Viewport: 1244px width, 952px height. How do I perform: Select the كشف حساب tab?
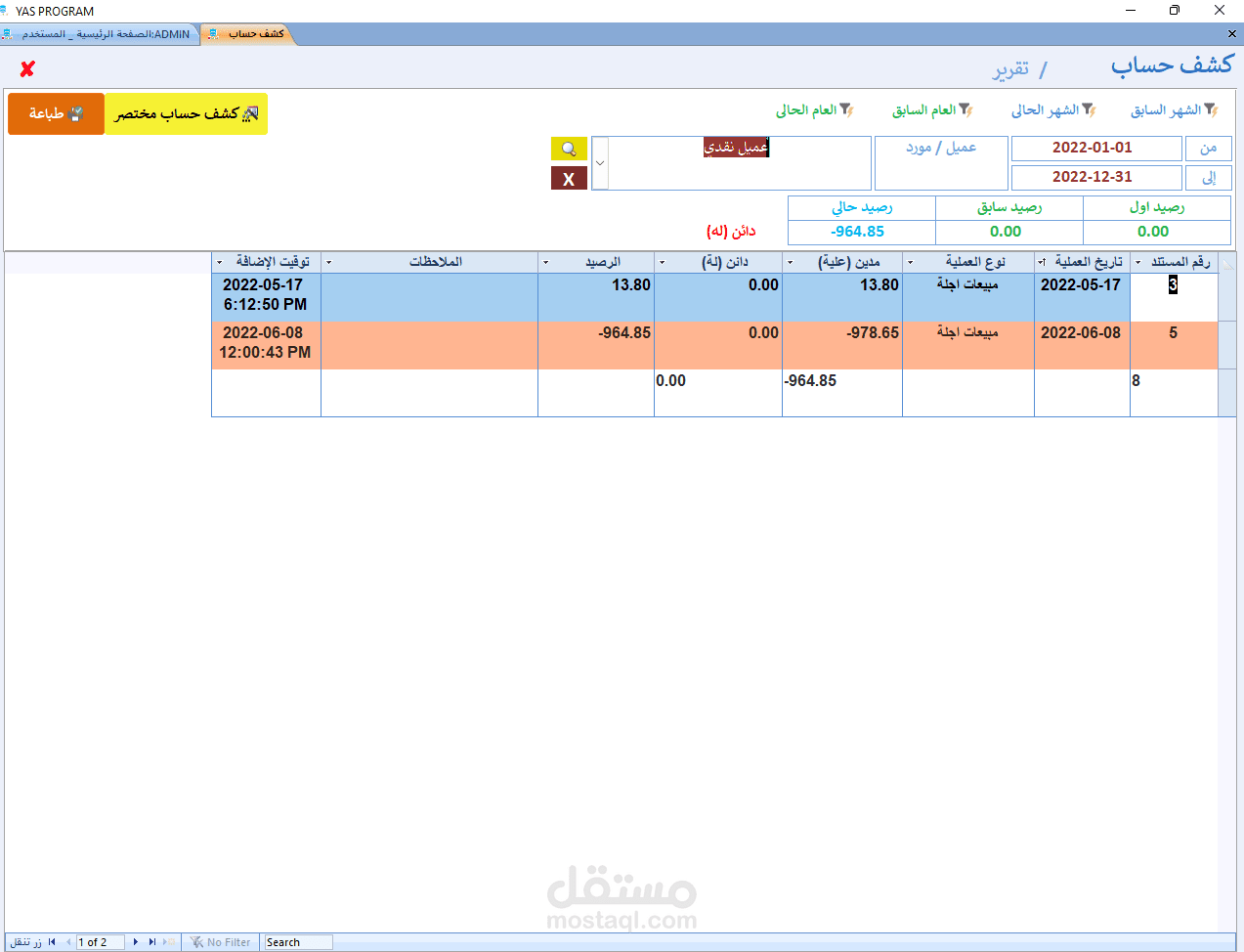pos(247,34)
